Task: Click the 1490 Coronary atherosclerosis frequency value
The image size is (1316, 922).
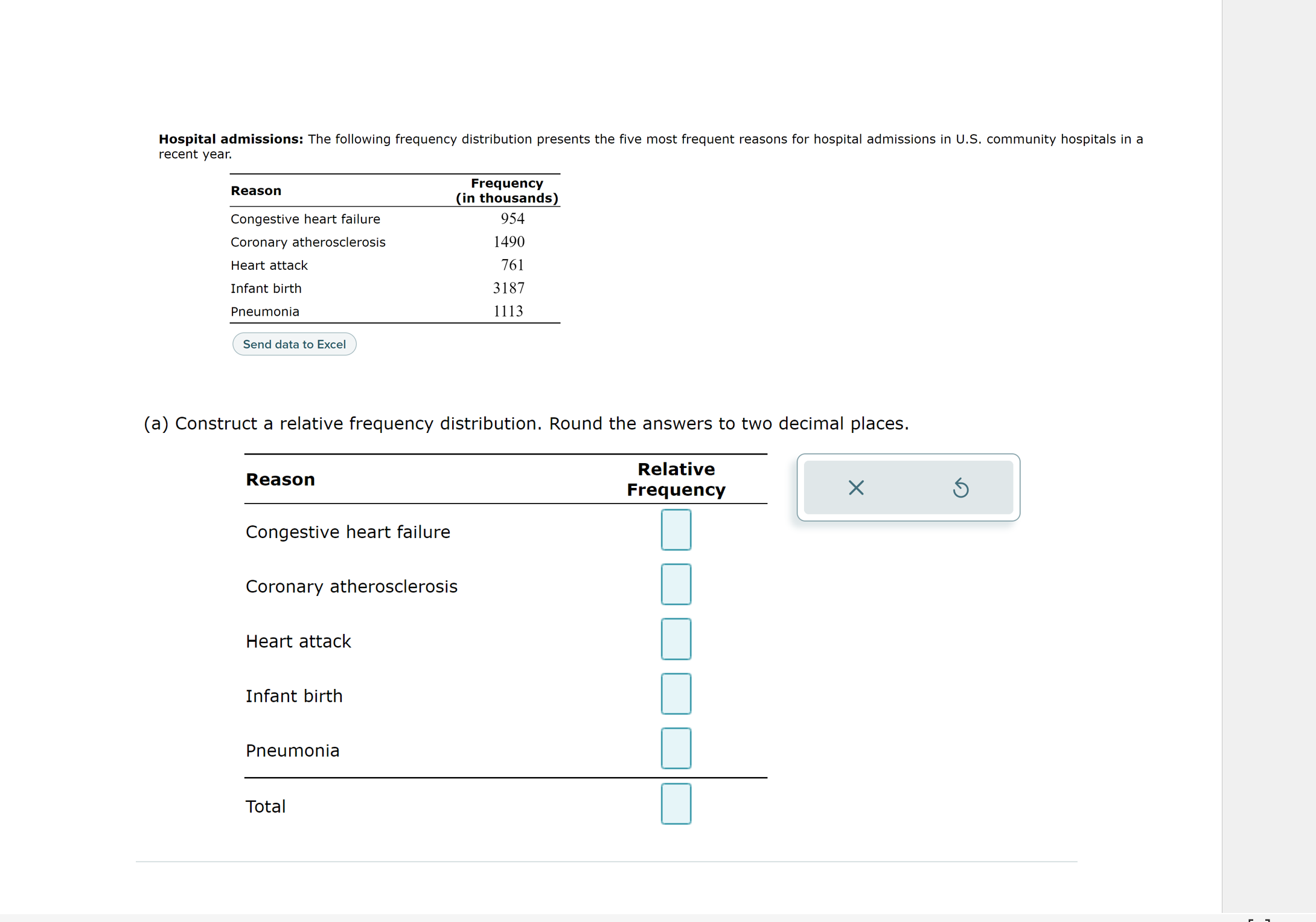Action: pos(508,242)
